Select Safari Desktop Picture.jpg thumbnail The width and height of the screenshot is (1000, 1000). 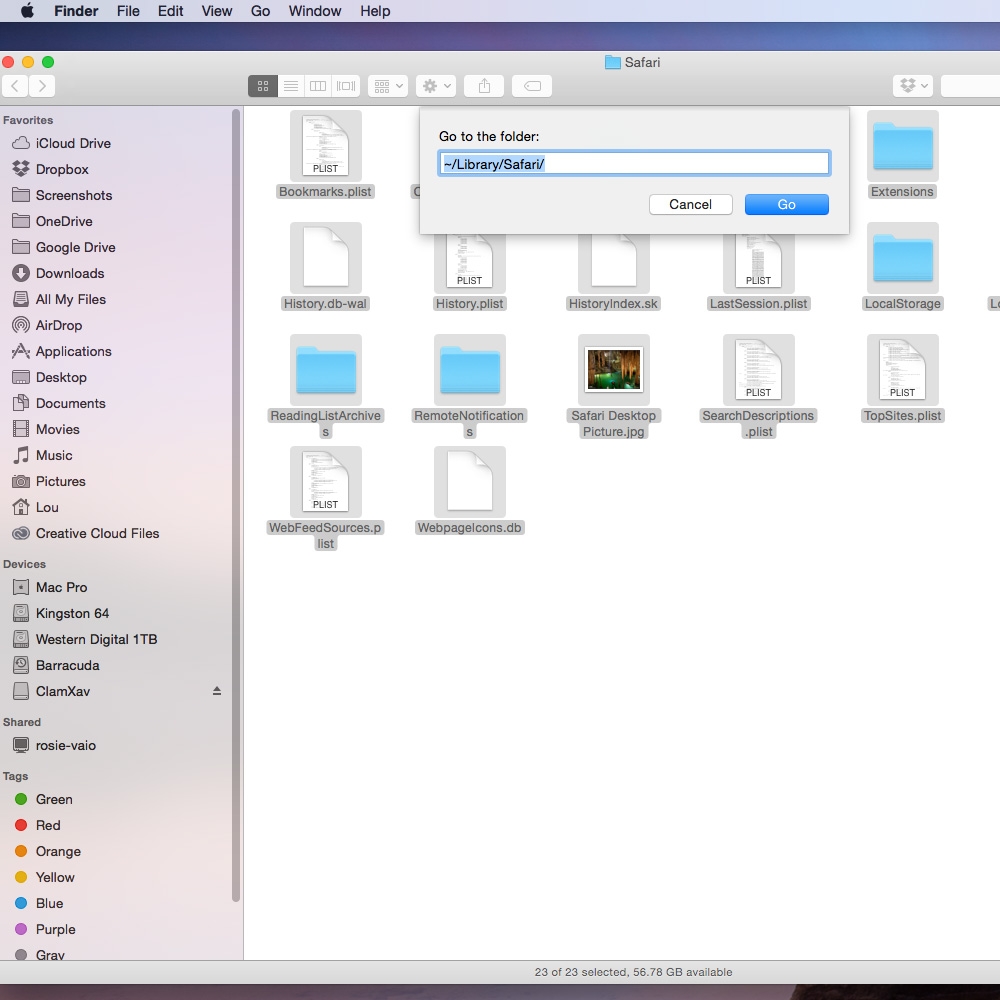click(x=614, y=370)
